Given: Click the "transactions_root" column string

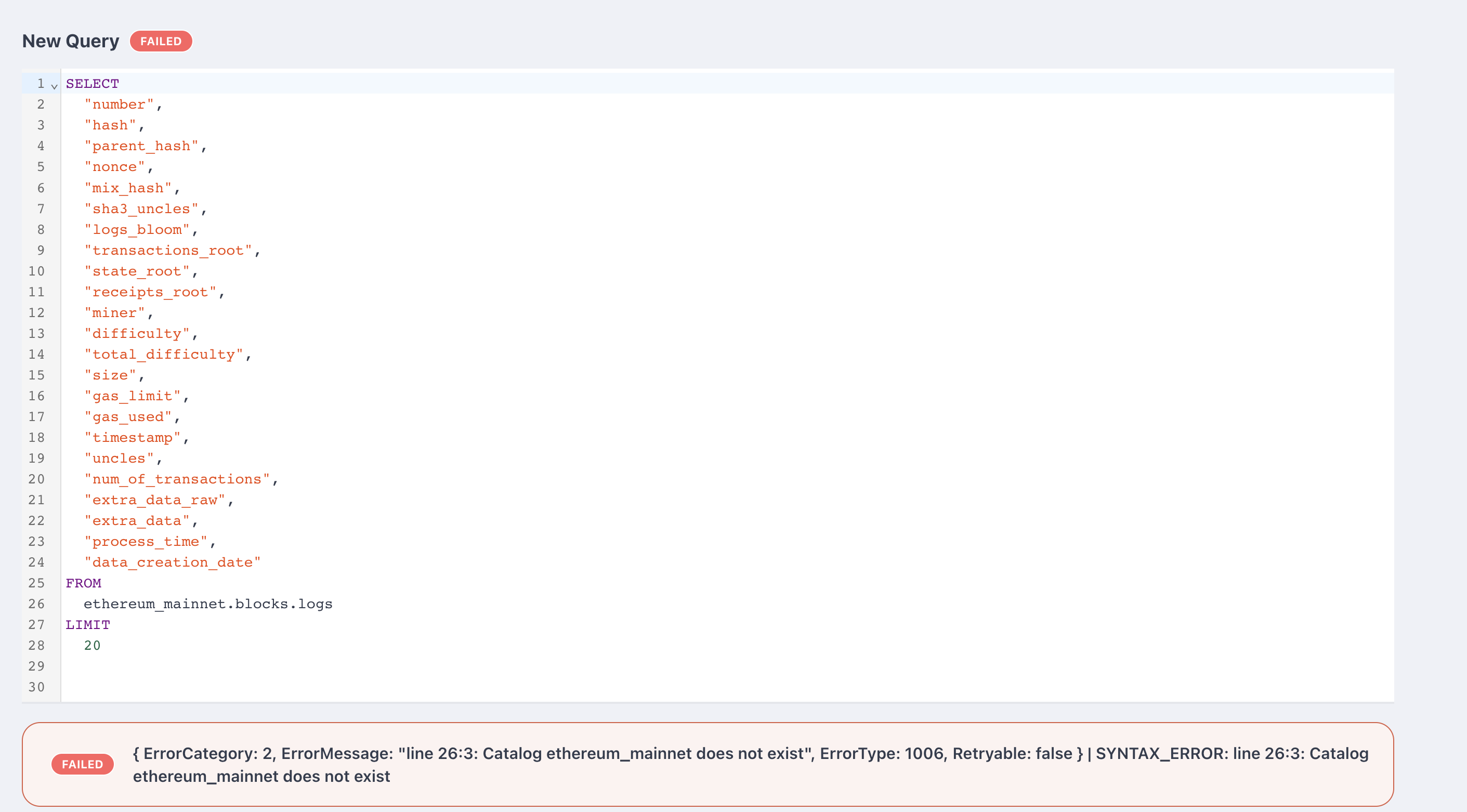Looking at the screenshot, I should click(168, 251).
